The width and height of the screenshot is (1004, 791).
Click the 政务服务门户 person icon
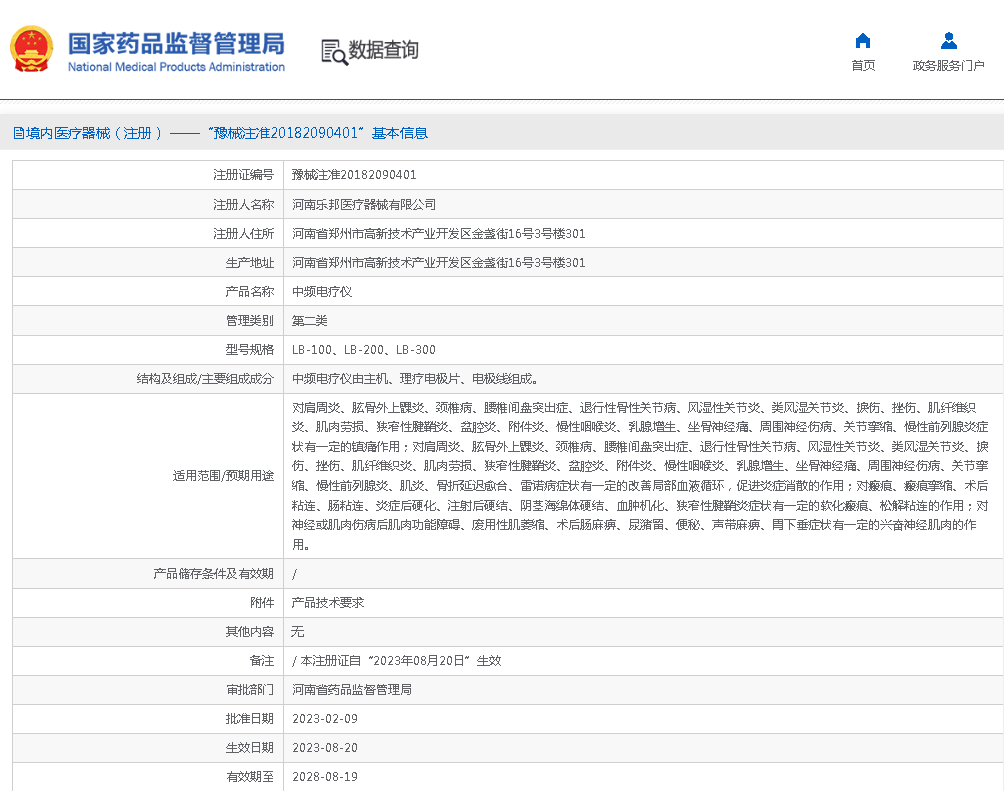(x=948, y=41)
